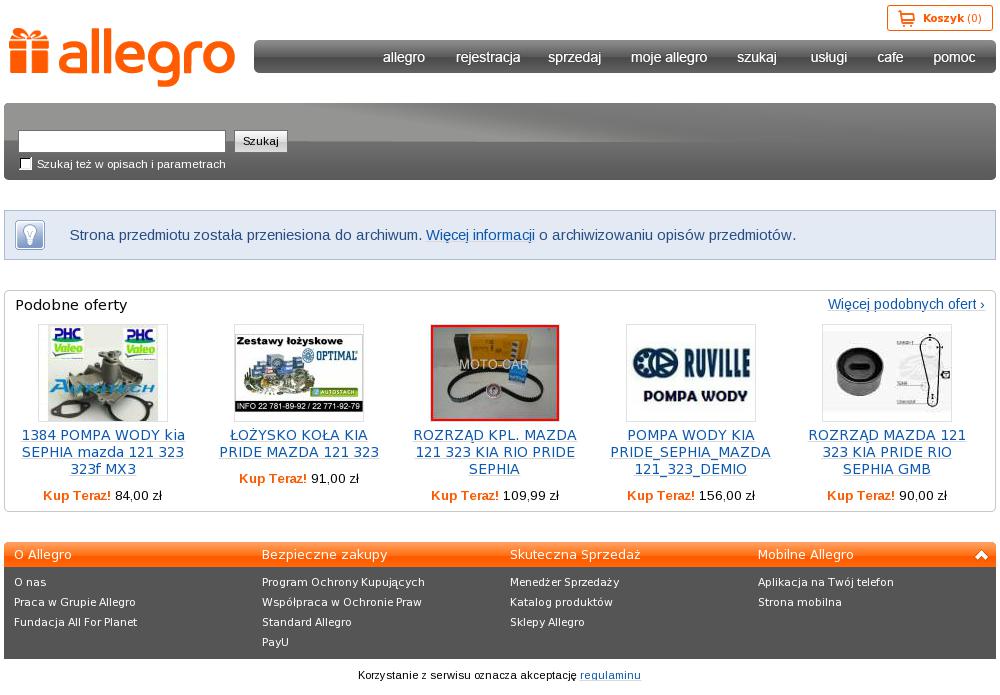Click the price '90,00 zł'
The height and width of the screenshot is (695, 1000).
point(923,495)
